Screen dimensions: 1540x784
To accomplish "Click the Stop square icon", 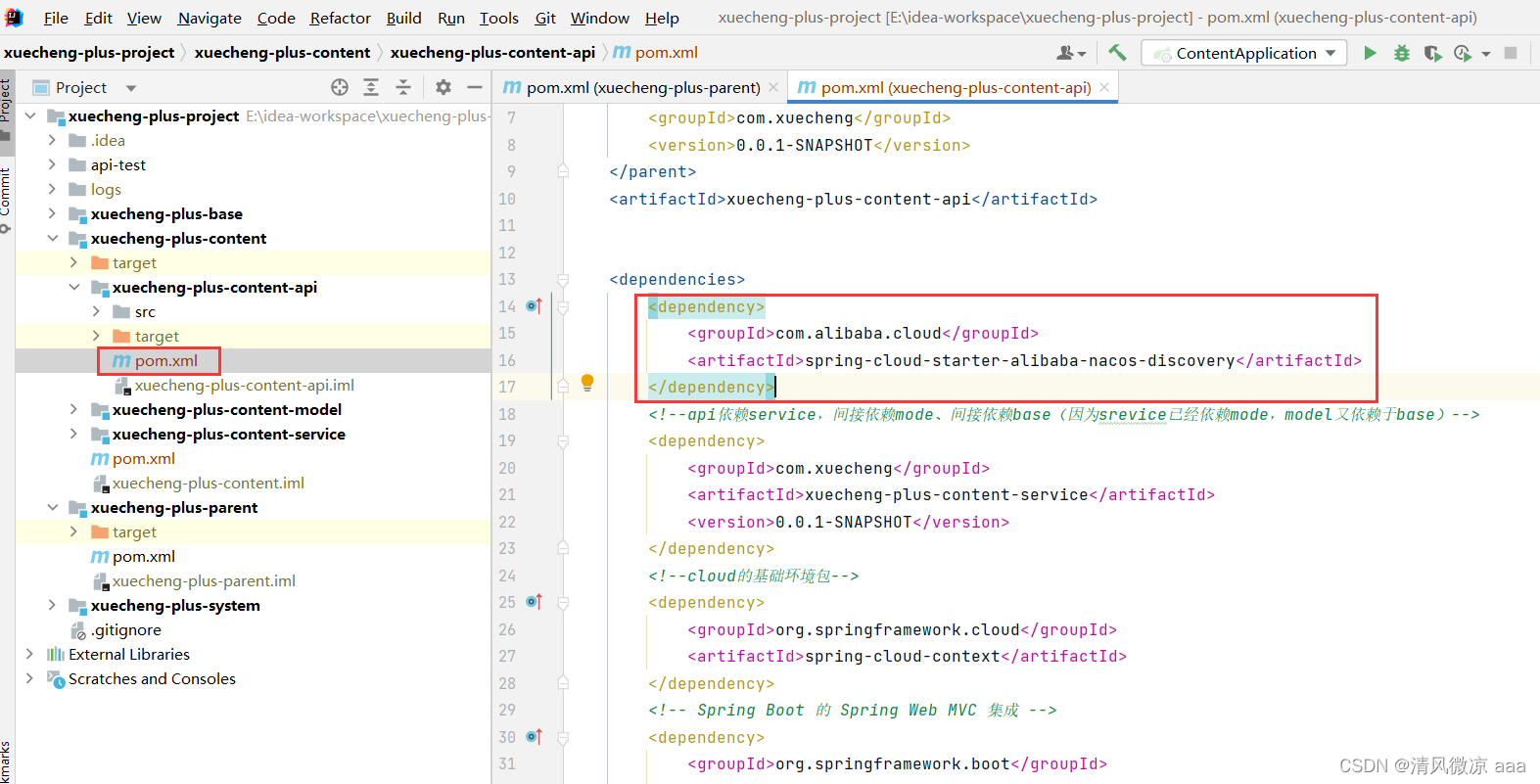I will pos(1511,53).
